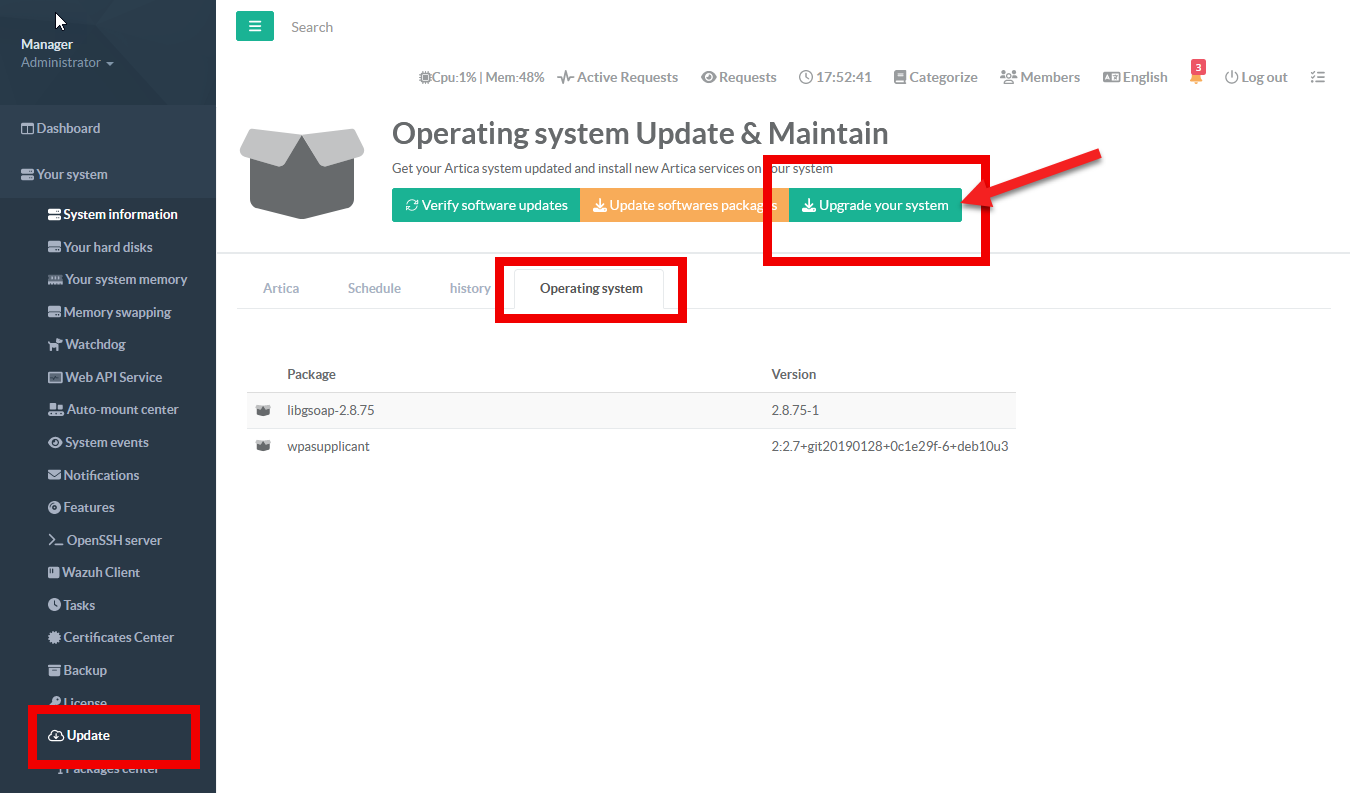Click Verify software updates button
1350x793 pixels.
486,205
